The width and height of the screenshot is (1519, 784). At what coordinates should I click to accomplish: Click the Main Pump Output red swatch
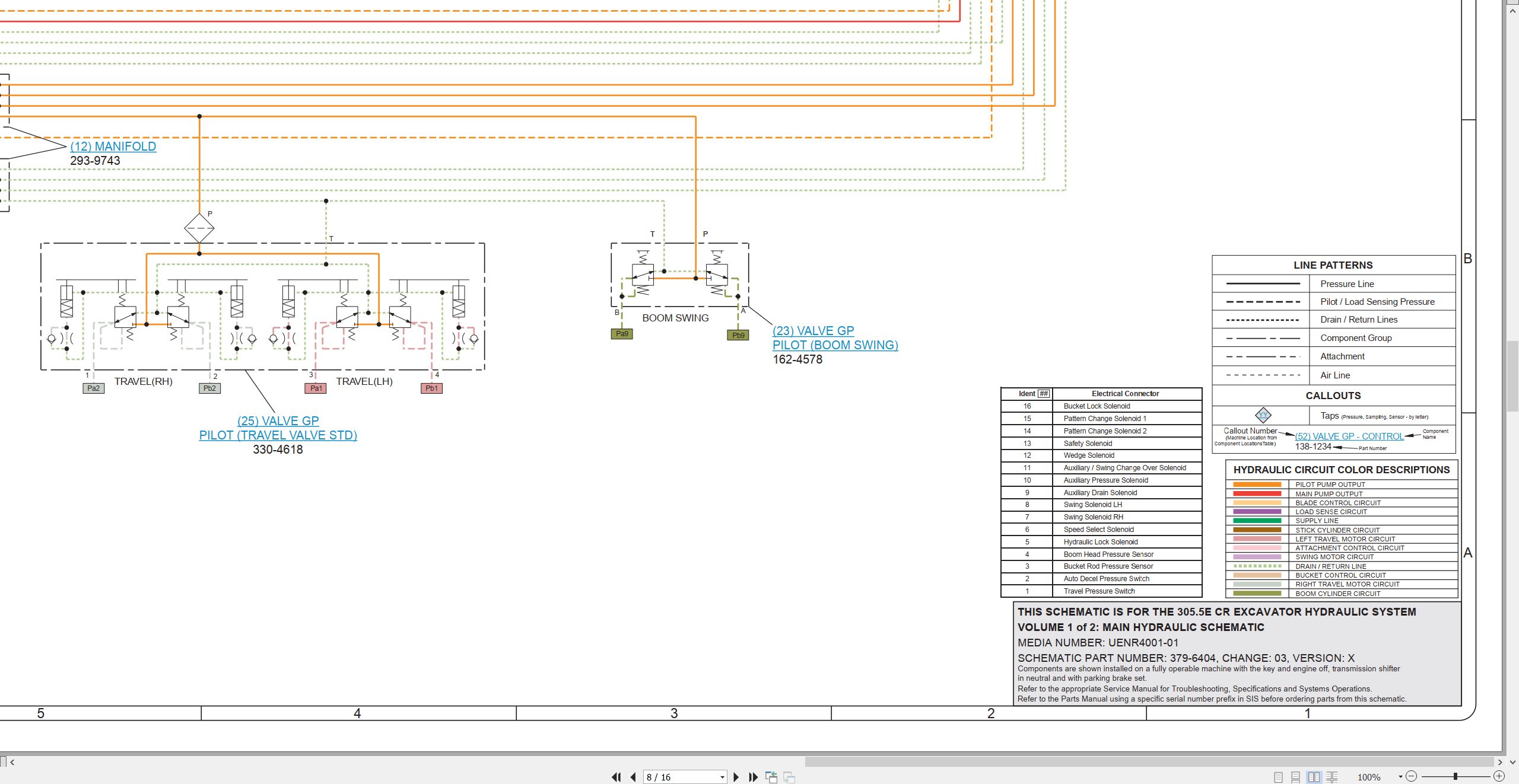(x=1257, y=493)
